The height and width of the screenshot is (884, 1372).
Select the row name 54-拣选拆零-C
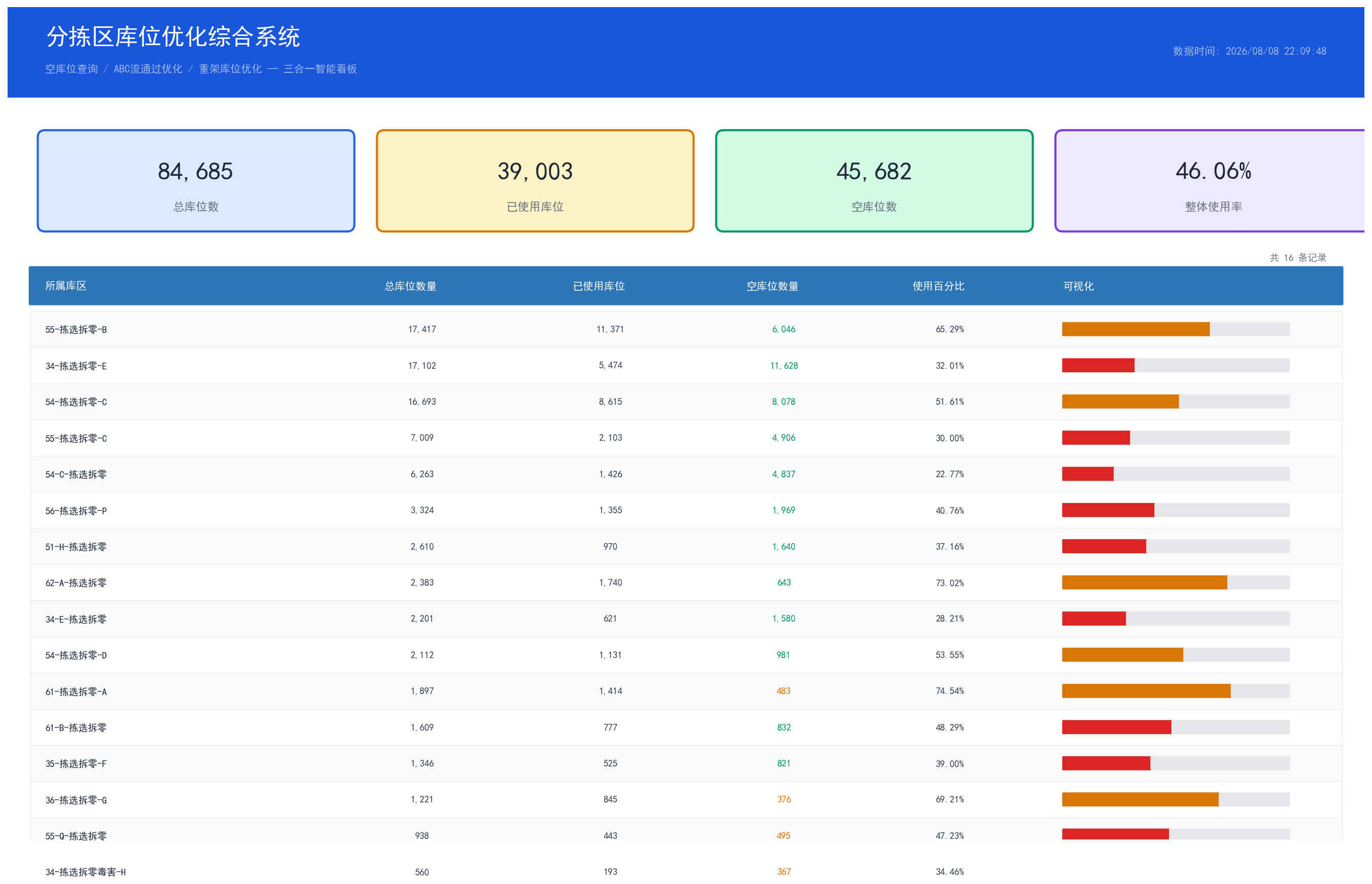pyautogui.click(x=76, y=402)
